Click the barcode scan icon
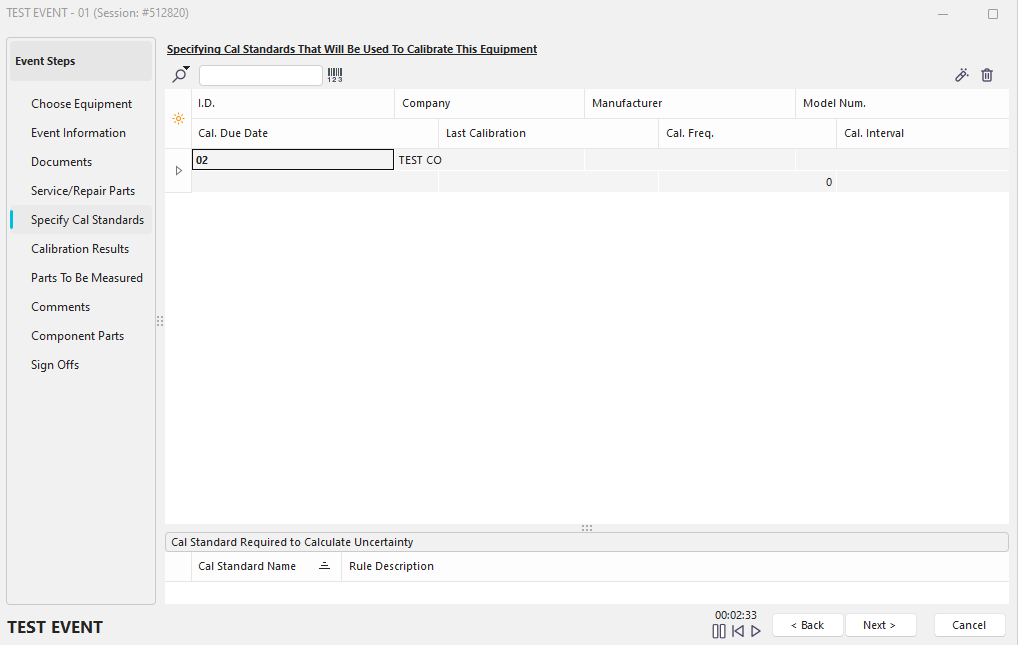The image size is (1018, 645). [335, 75]
